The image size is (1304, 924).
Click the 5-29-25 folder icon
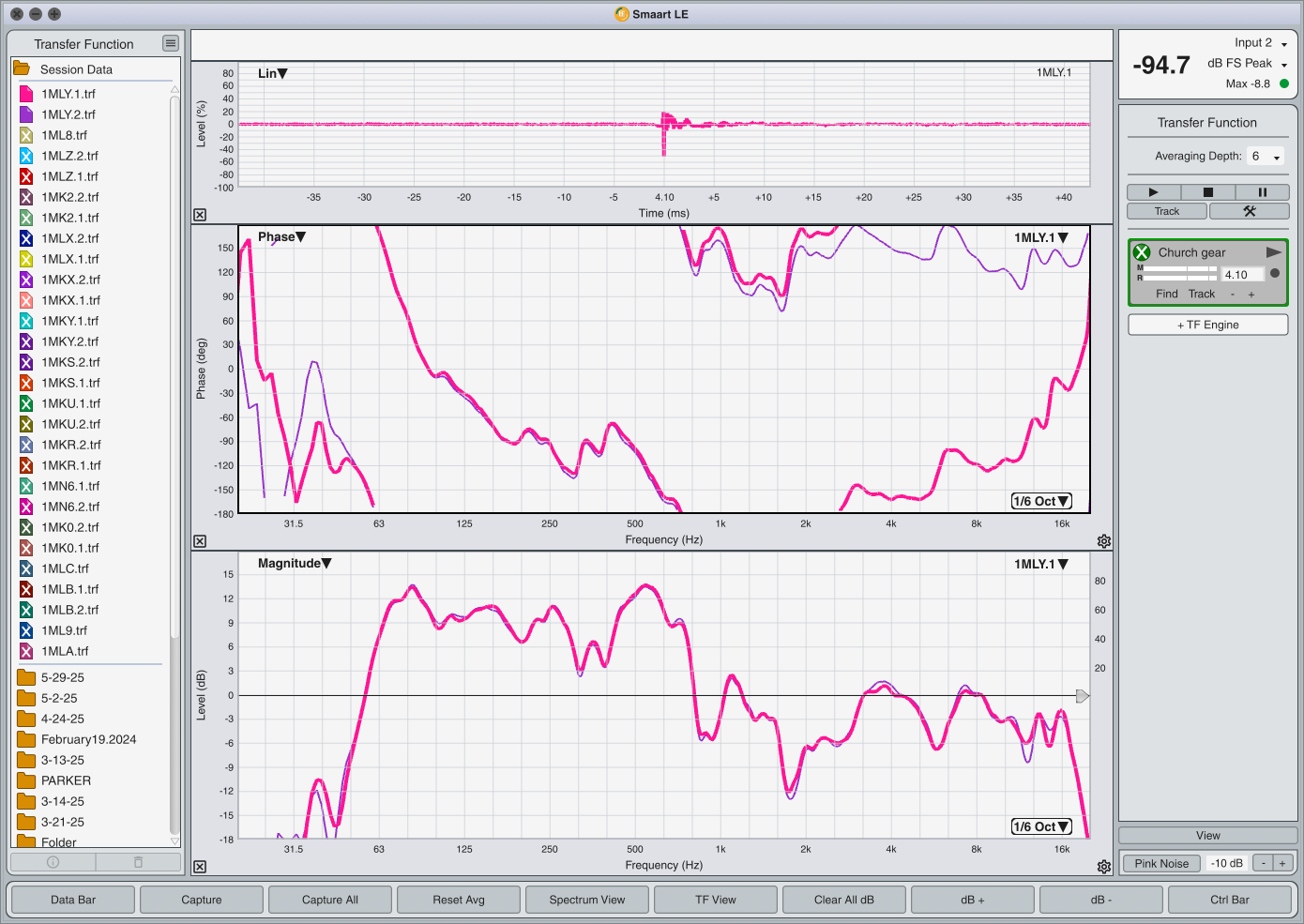(26, 677)
